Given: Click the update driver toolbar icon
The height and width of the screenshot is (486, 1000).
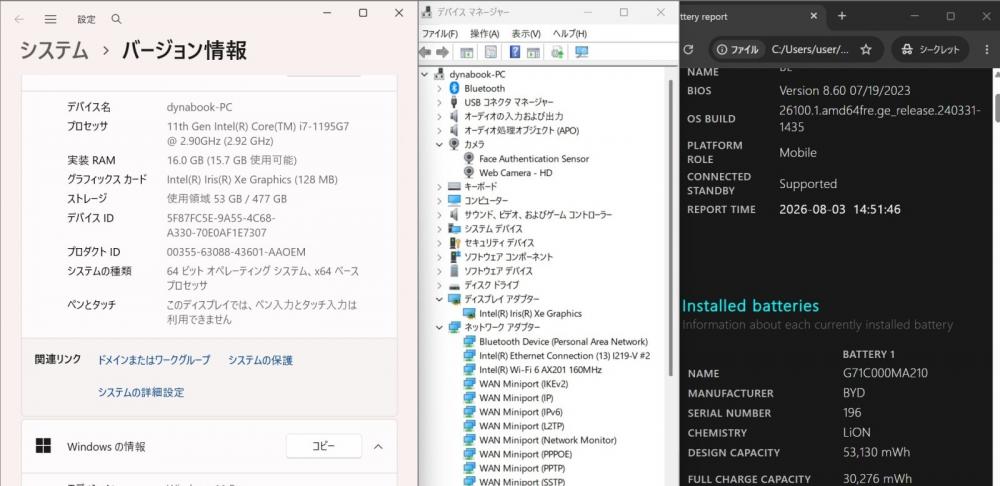Looking at the screenshot, I should pos(557,52).
